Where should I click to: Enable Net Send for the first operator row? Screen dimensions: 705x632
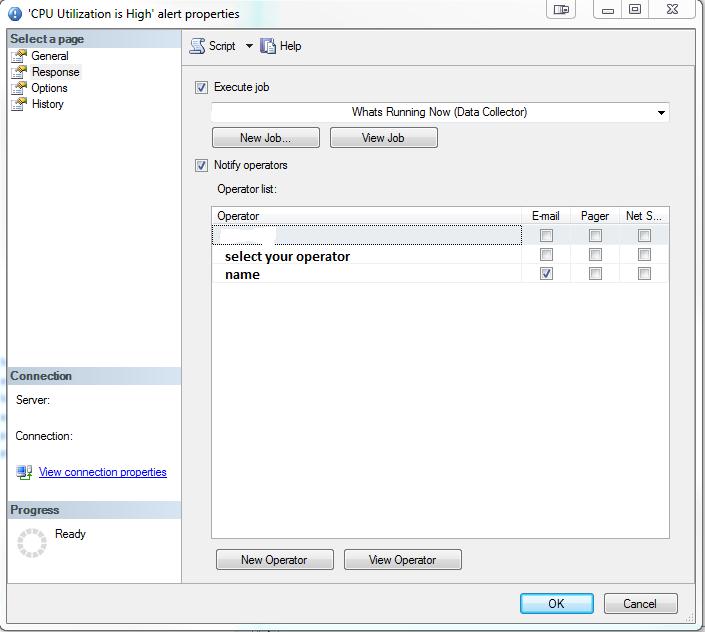[644, 235]
